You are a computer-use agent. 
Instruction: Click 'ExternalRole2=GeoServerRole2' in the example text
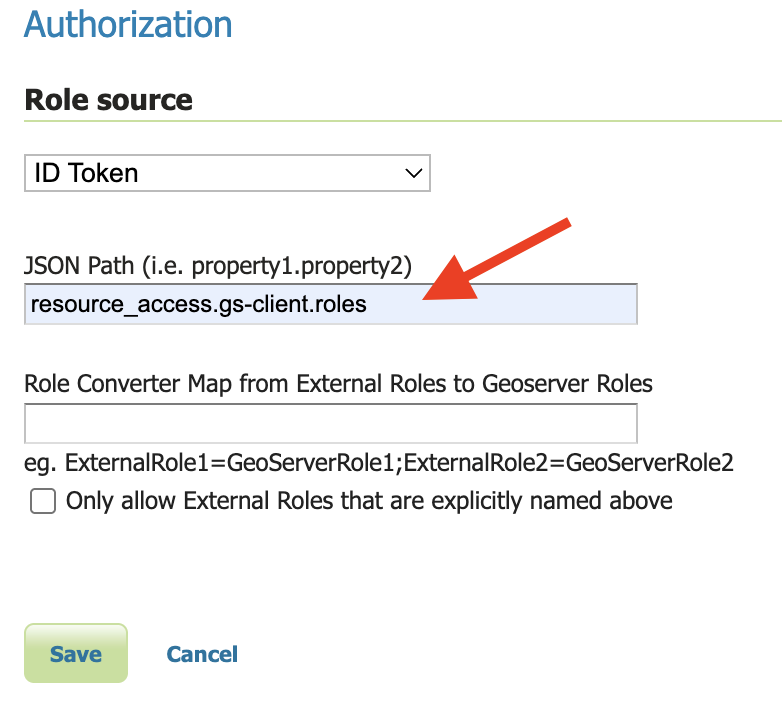pyautogui.click(x=568, y=463)
